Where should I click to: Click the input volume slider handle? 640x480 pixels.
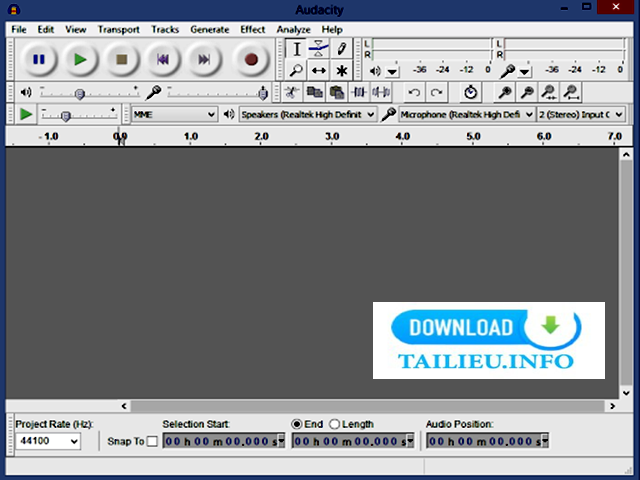[263, 94]
